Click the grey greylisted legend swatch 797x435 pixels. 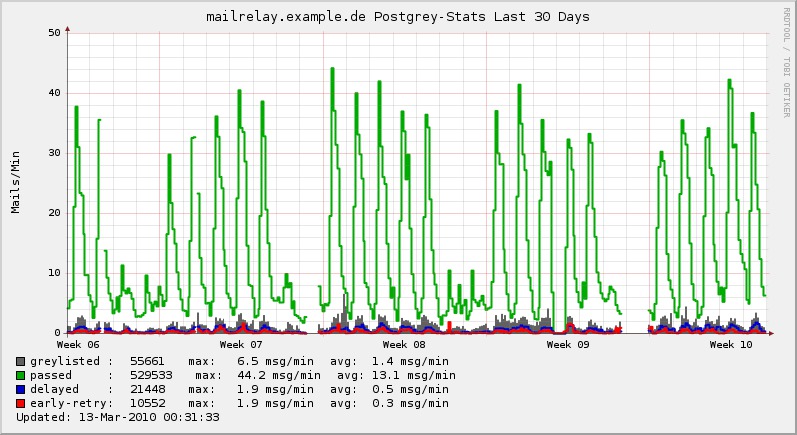pos(20,361)
